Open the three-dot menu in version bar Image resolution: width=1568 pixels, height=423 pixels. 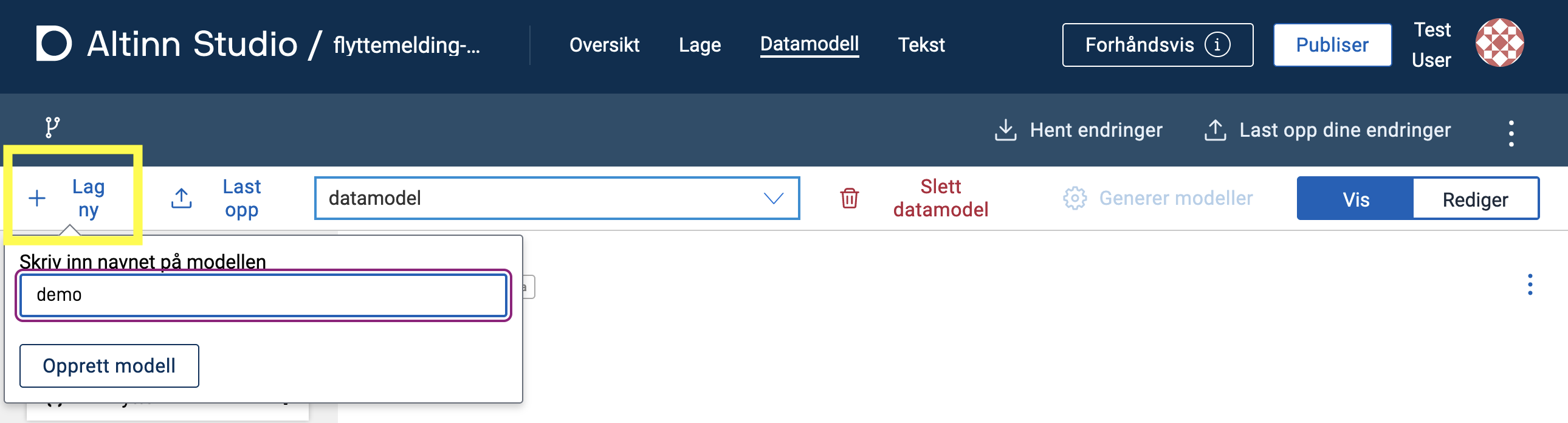click(1511, 132)
